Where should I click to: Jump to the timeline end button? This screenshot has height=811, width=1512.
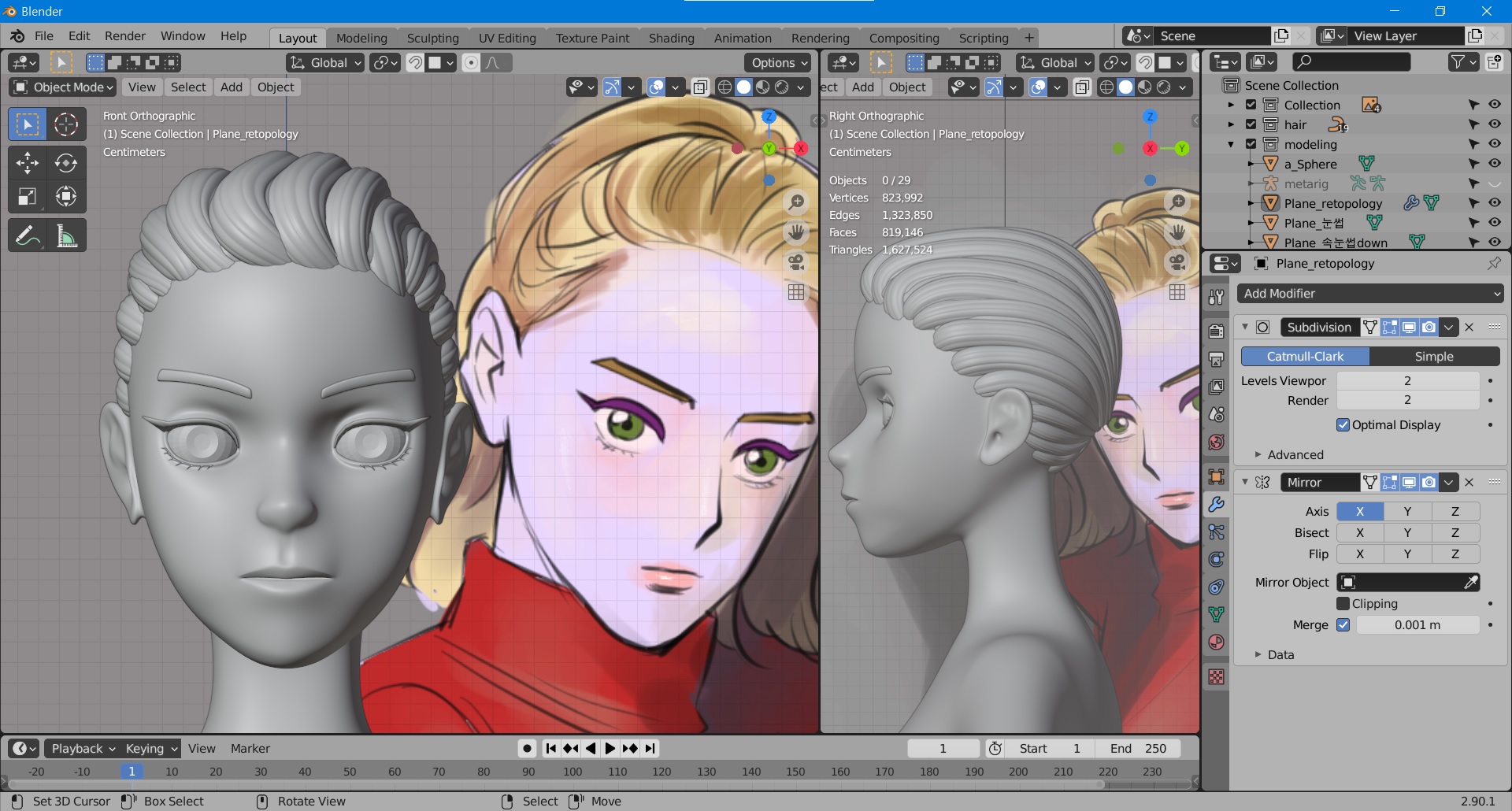click(x=650, y=749)
